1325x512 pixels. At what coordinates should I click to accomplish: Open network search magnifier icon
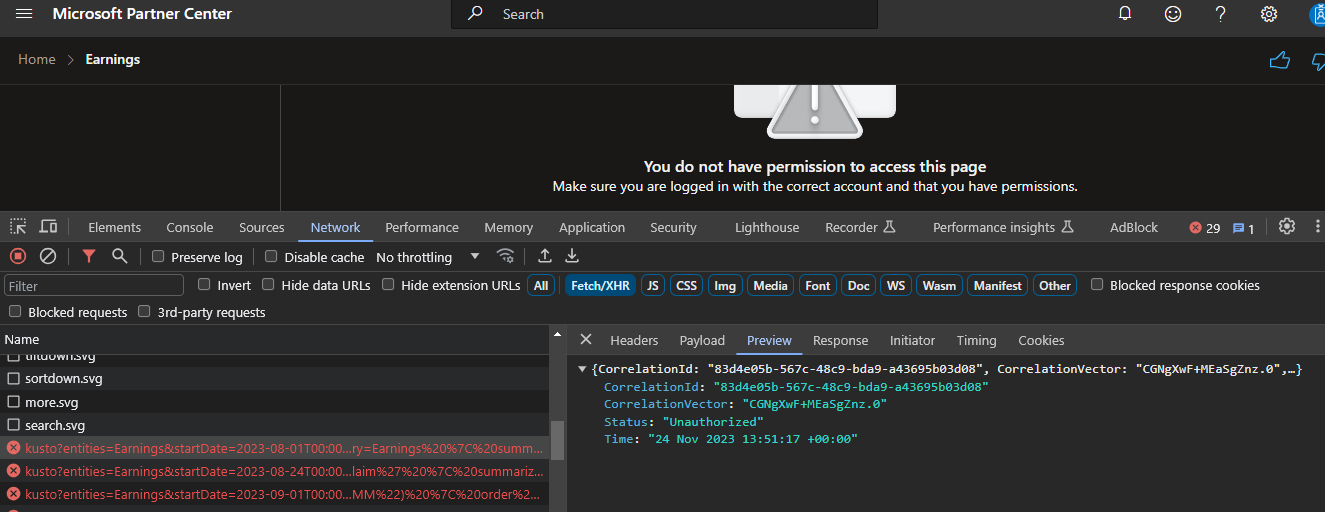pyautogui.click(x=120, y=256)
